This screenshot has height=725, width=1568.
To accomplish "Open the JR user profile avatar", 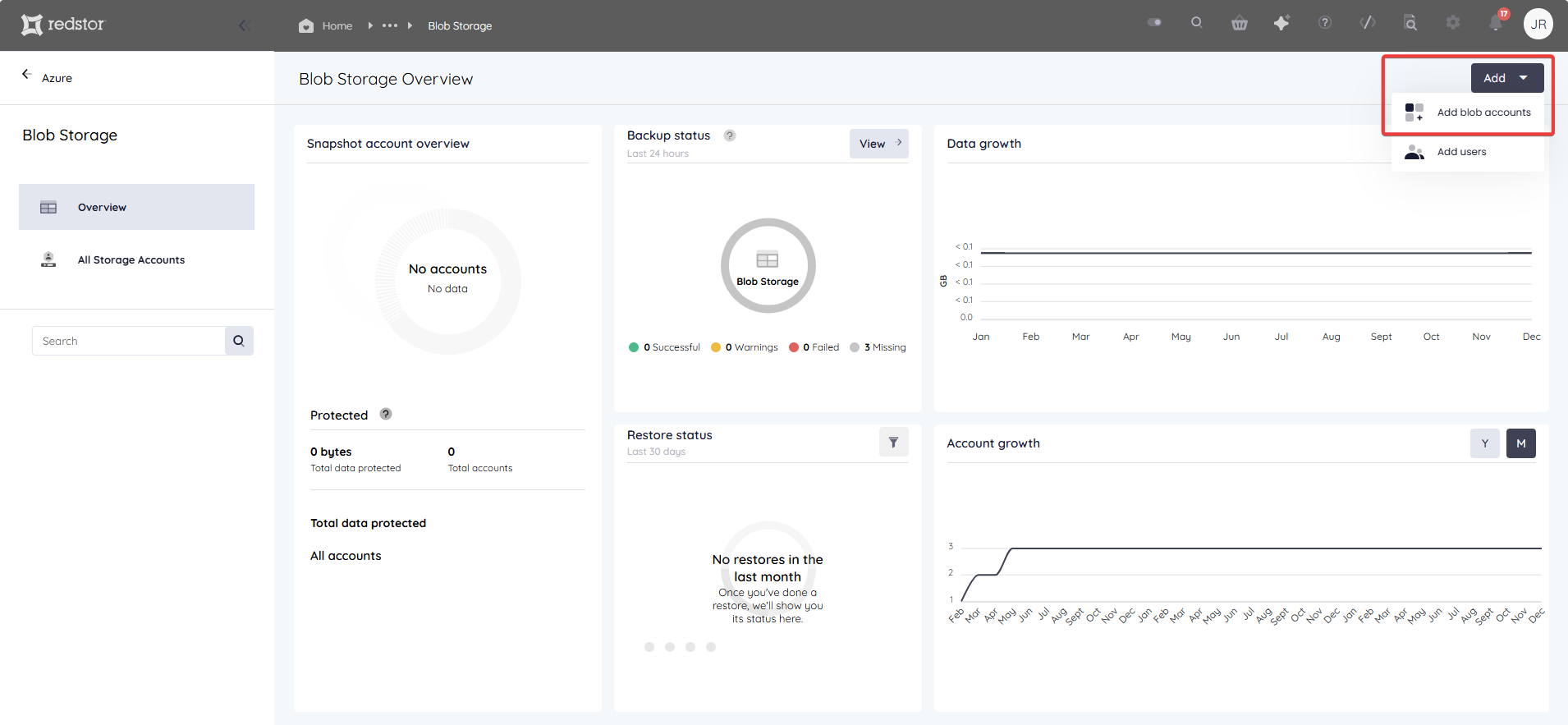I will point(1538,24).
